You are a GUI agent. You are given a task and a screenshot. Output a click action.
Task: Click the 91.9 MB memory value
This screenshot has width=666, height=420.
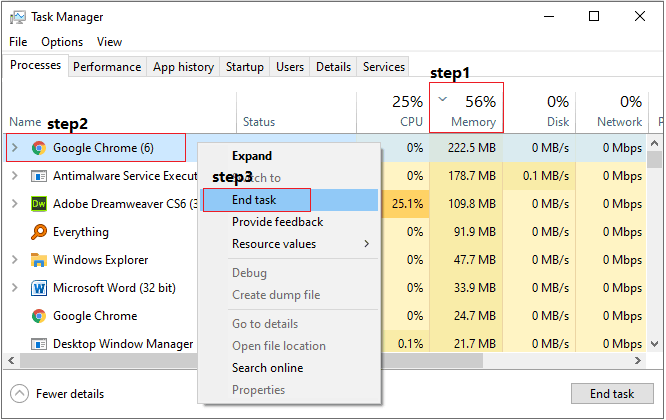click(474, 232)
